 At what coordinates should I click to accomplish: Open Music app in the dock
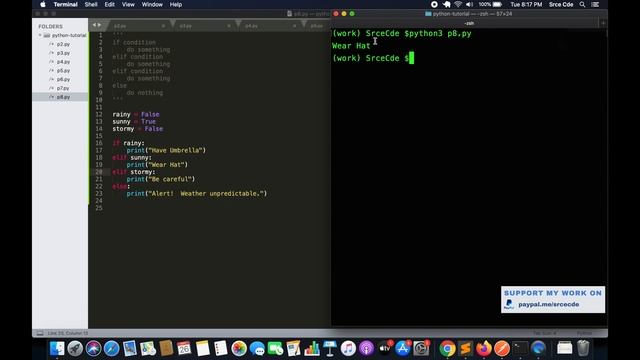[x=348, y=348]
